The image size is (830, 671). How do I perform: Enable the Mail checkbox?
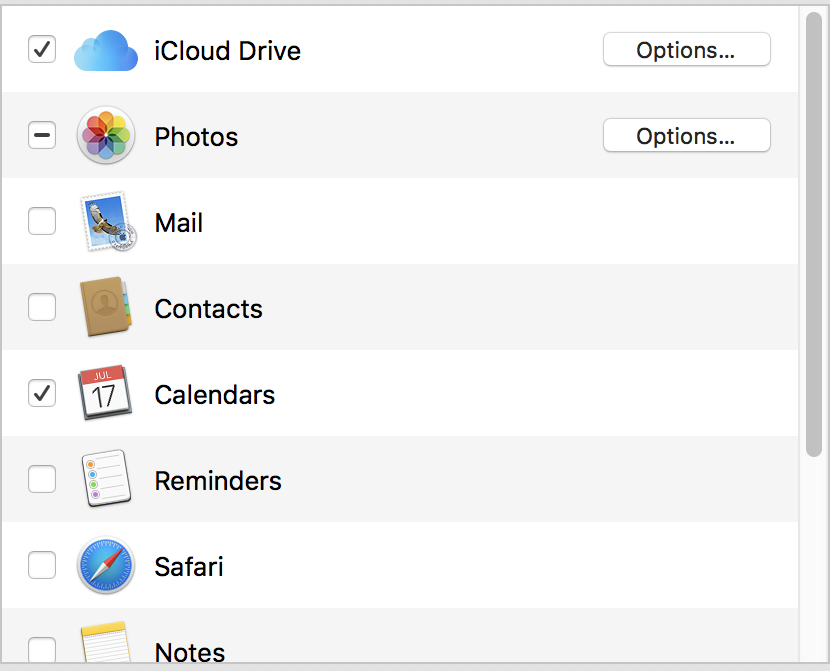coord(42,221)
